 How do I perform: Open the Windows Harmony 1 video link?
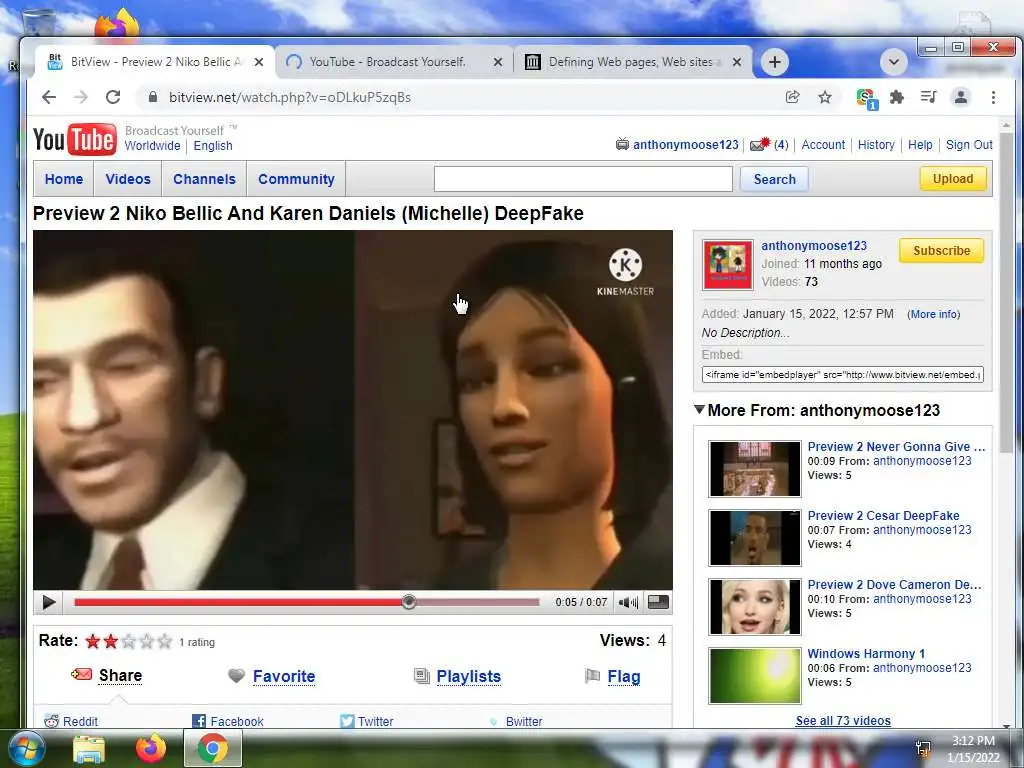tap(866, 653)
